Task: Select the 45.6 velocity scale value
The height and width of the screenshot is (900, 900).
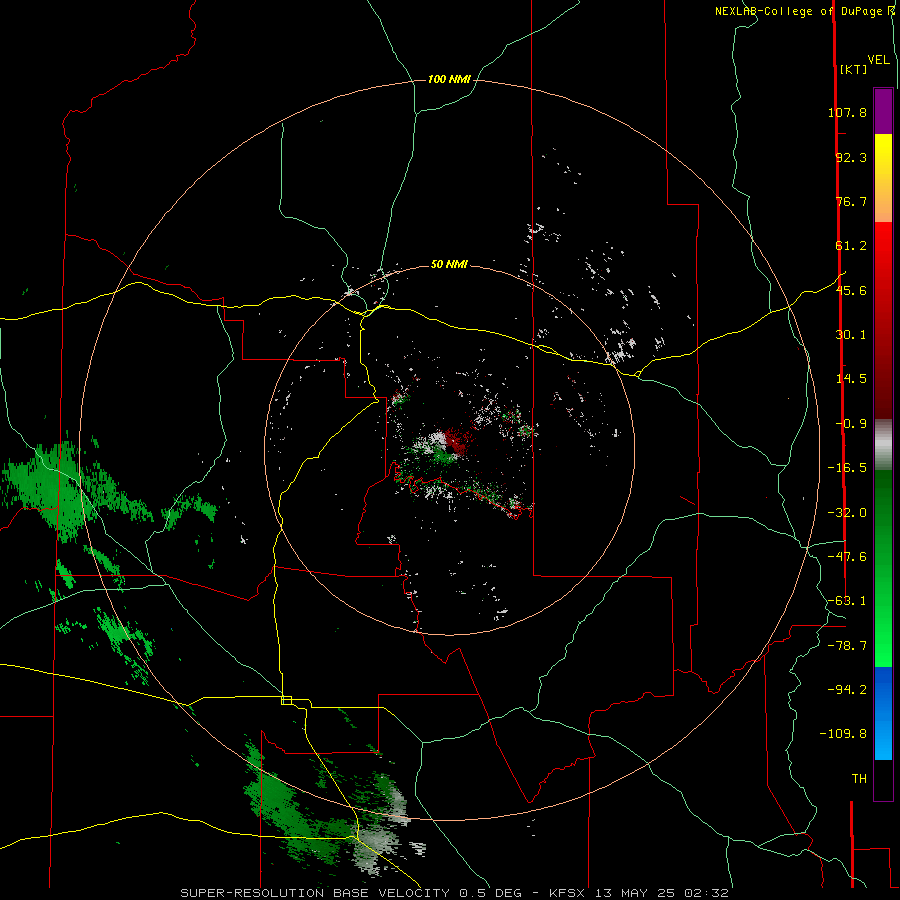Action: click(x=851, y=290)
